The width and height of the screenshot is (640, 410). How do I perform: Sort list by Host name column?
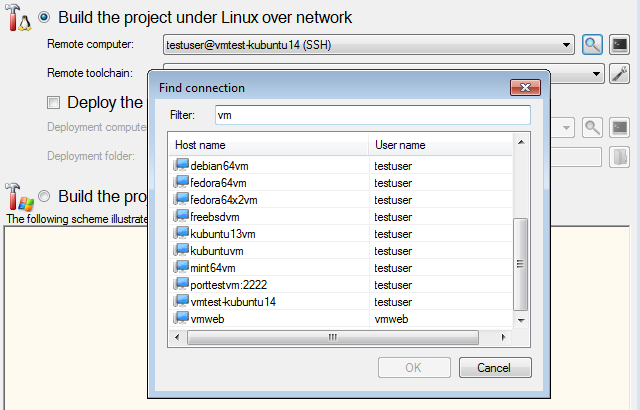click(x=269, y=145)
